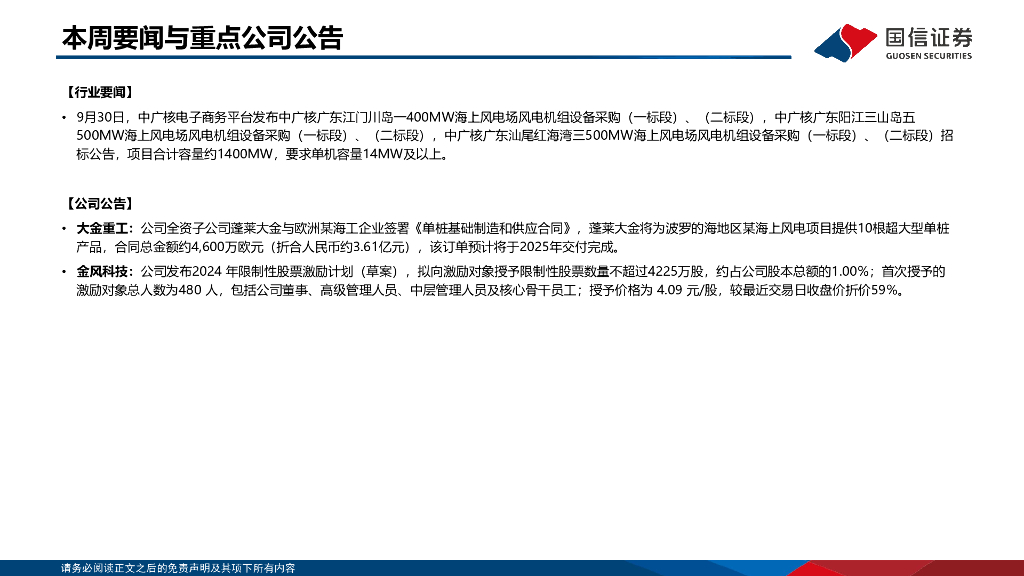This screenshot has height=576, width=1024.
Task: Click the line 产品，合同总金额约4,600万欧元
Action: tap(350, 248)
